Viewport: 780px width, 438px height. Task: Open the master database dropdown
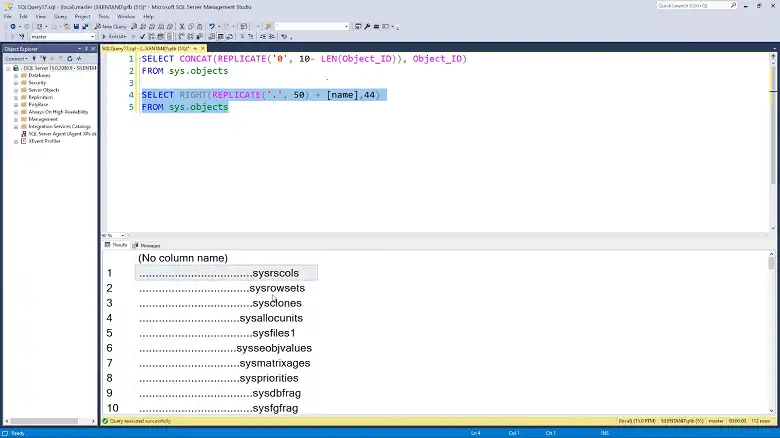coord(93,36)
